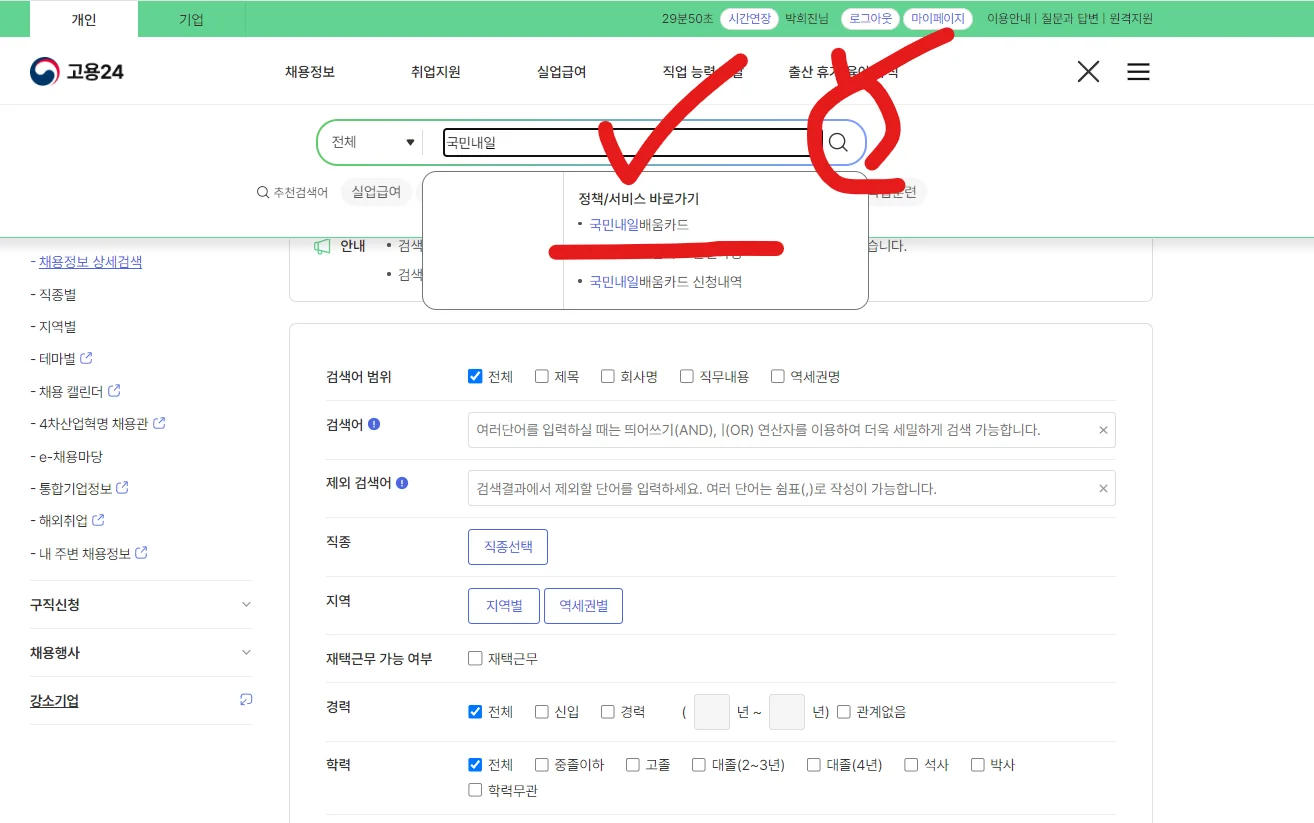
Task: Click the 역세권별 button
Action: (584, 606)
